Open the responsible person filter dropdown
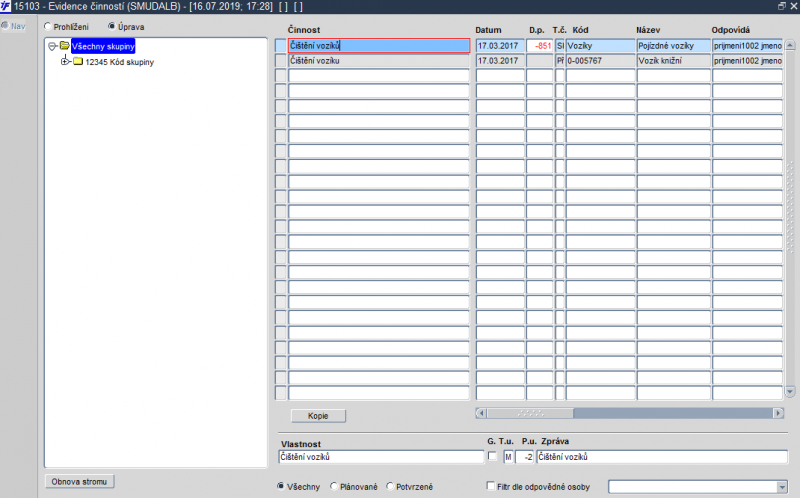Screen dimensions: 800x498 pos(782,487)
